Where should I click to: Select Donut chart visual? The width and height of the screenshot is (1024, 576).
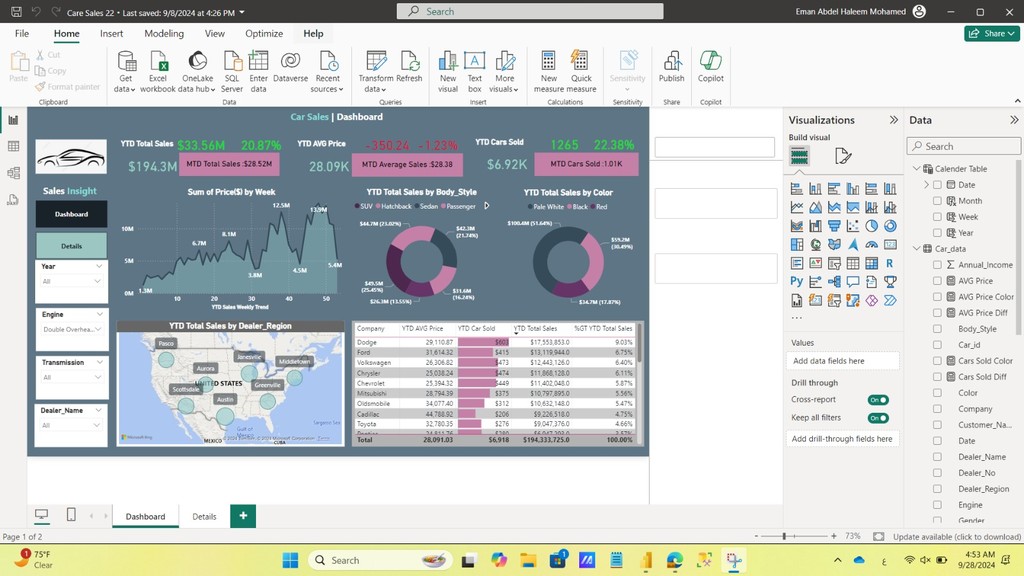(890, 226)
